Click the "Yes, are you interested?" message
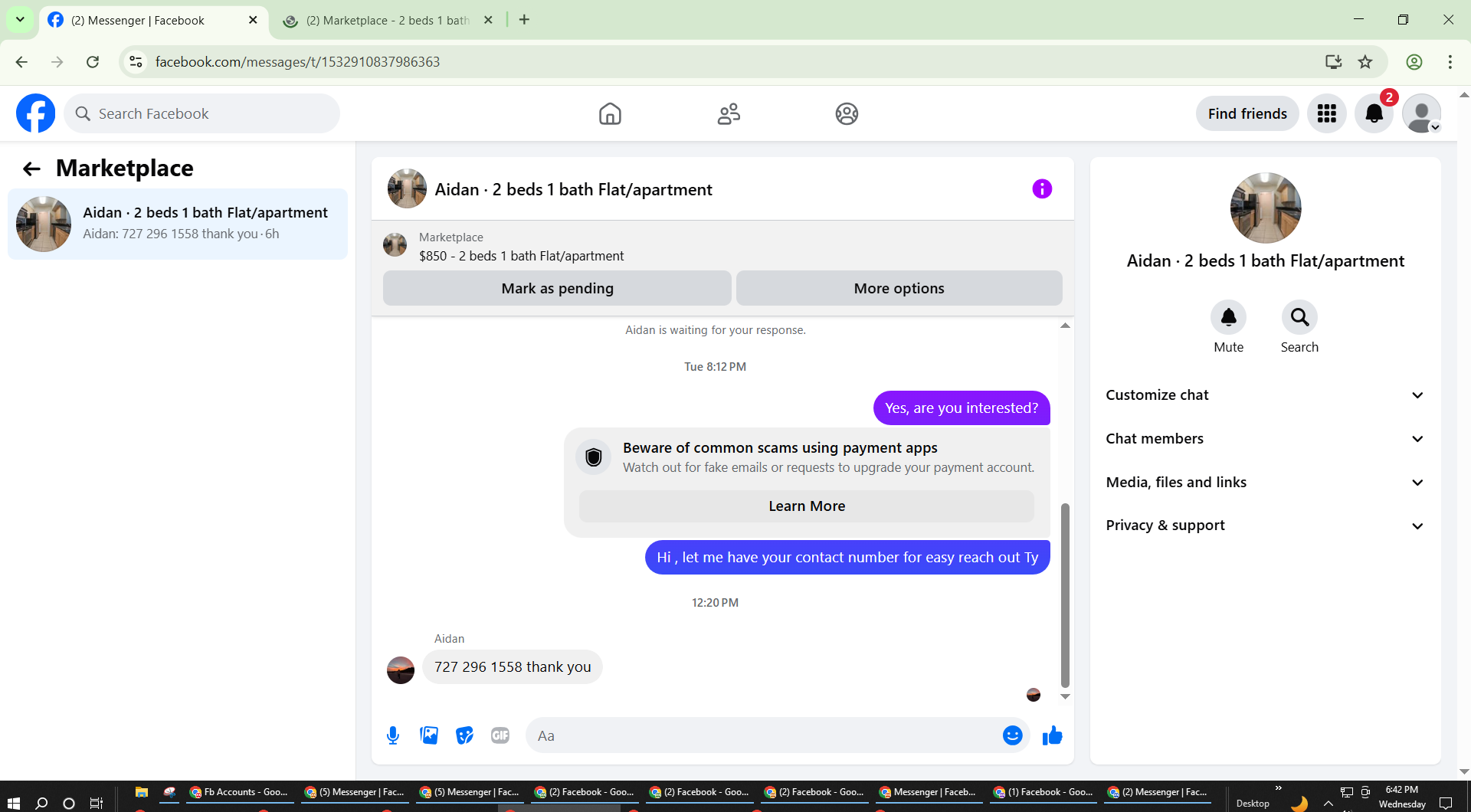The image size is (1471, 812). [962, 408]
